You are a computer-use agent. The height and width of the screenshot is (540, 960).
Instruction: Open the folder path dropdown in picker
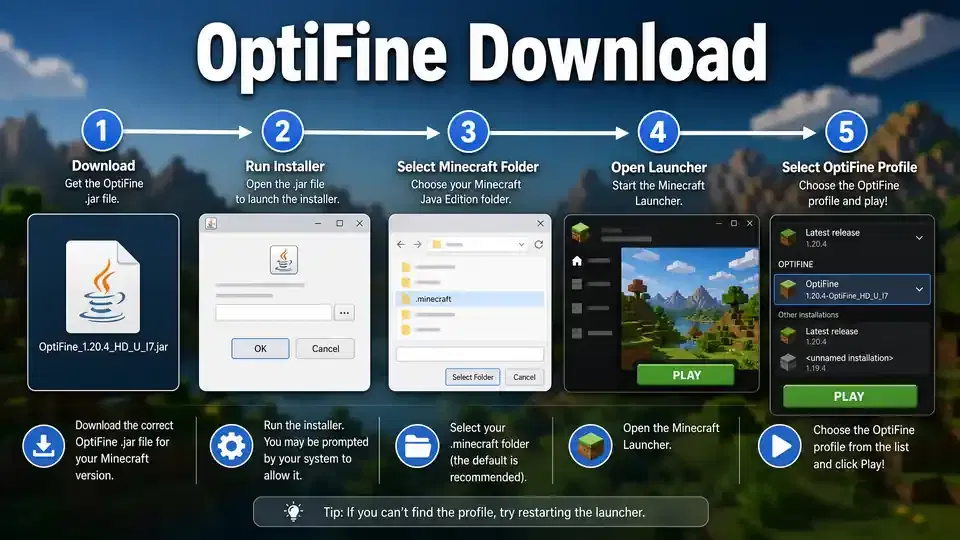coord(521,244)
